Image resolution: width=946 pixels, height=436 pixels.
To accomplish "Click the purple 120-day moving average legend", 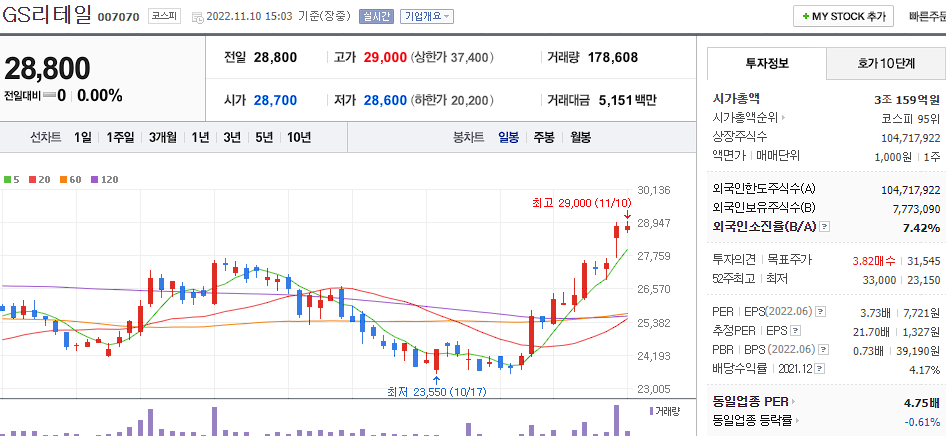I will point(104,180).
